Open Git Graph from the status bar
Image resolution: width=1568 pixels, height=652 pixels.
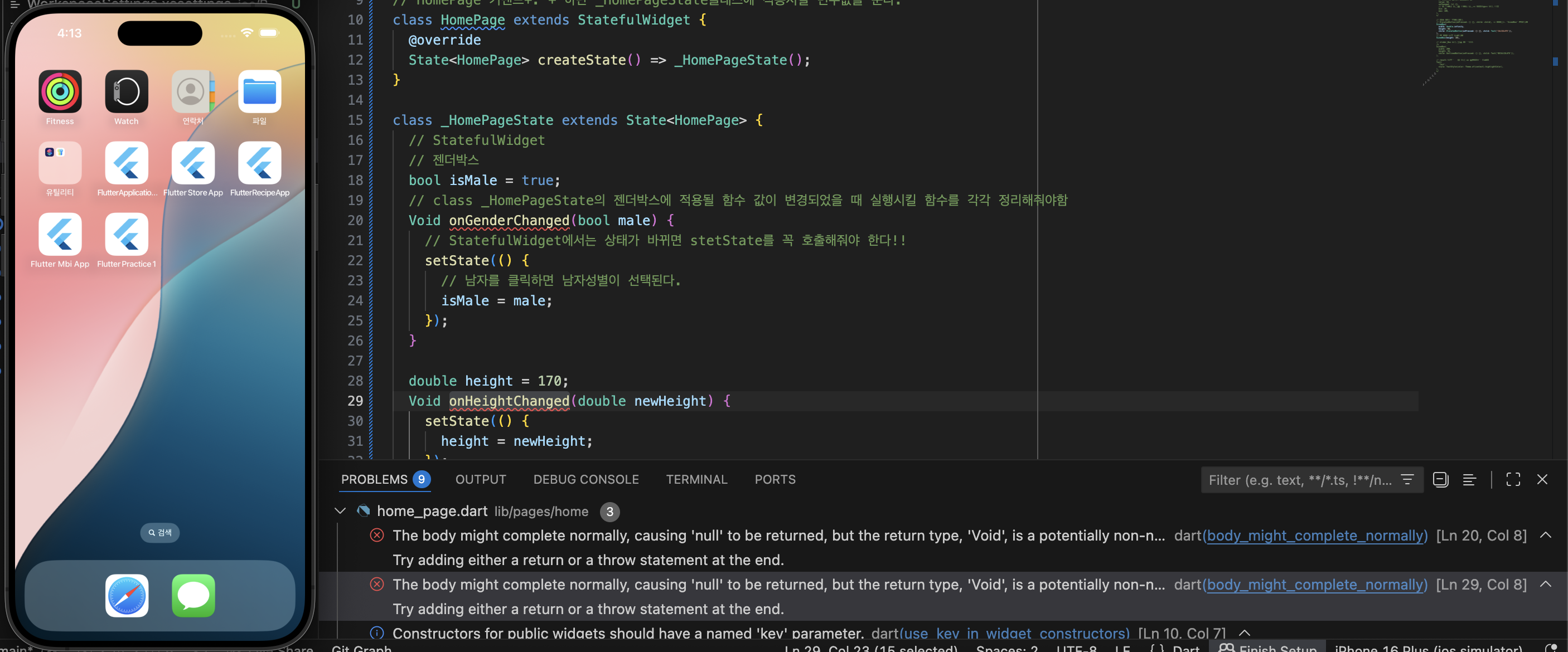[361, 648]
